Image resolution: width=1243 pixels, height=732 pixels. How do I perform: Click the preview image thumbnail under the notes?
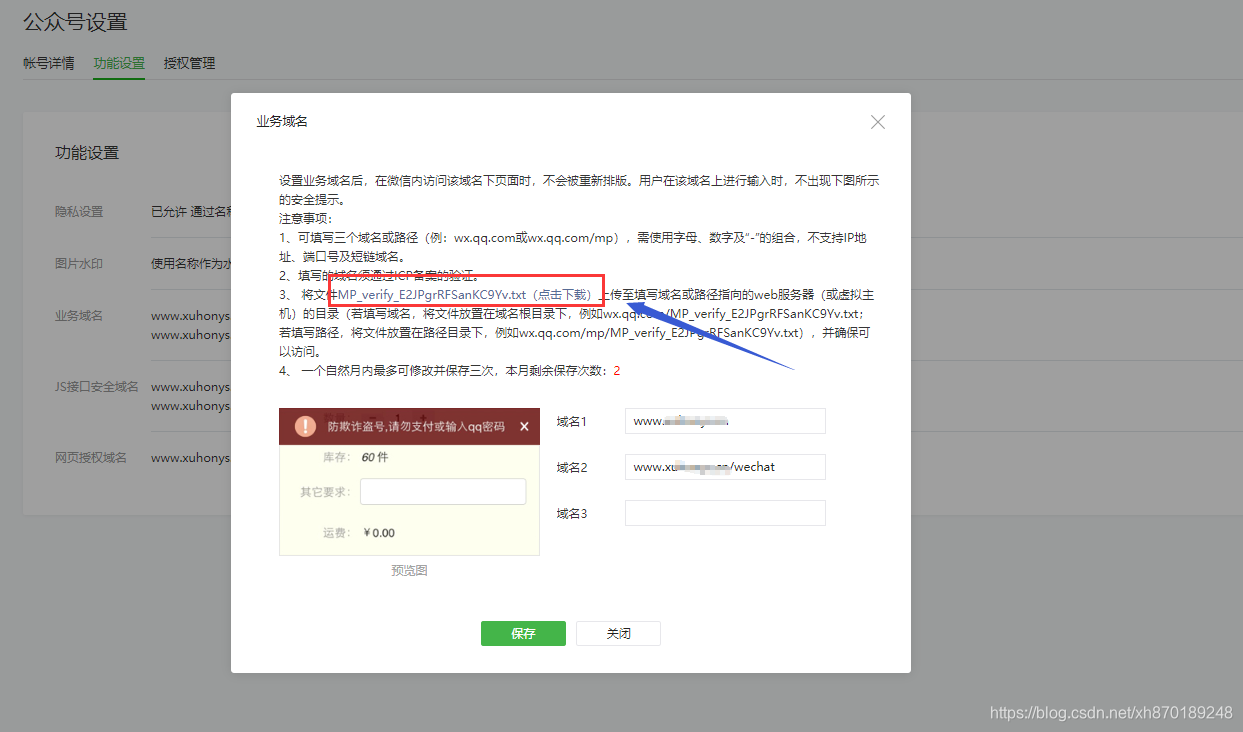(x=409, y=482)
